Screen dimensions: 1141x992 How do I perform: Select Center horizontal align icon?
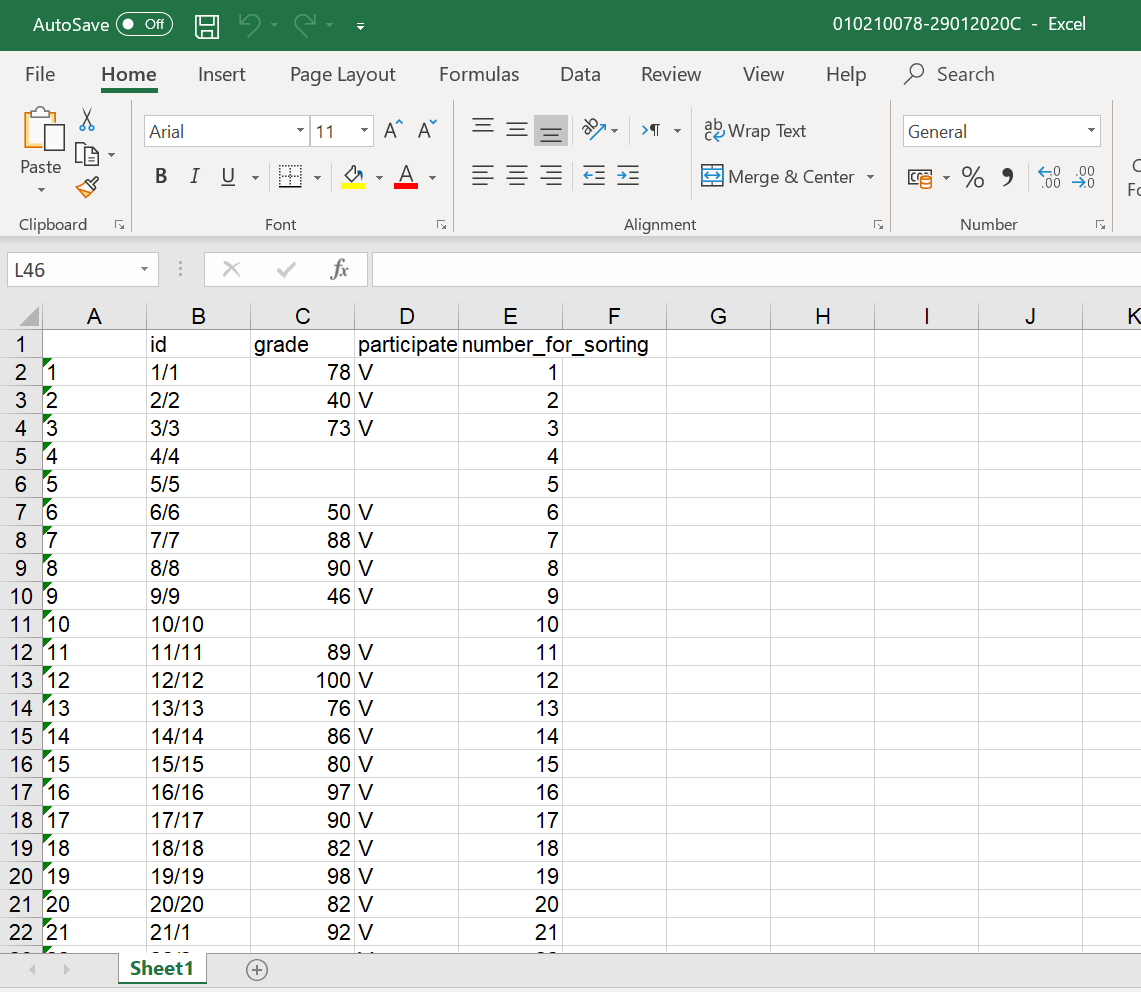pyautogui.click(x=517, y=175)
